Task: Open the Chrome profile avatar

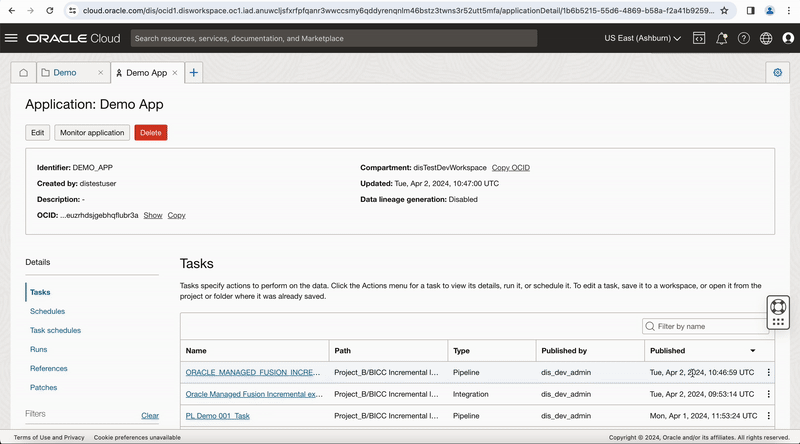Action: 770,10
